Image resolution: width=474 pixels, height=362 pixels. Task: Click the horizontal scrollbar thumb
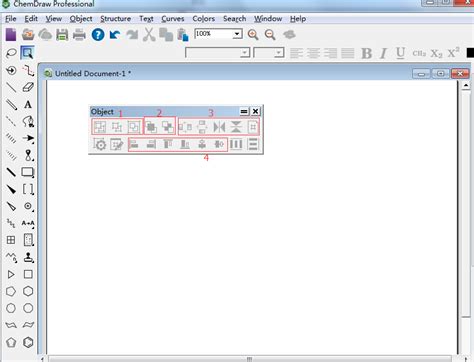tap(249, 359)
